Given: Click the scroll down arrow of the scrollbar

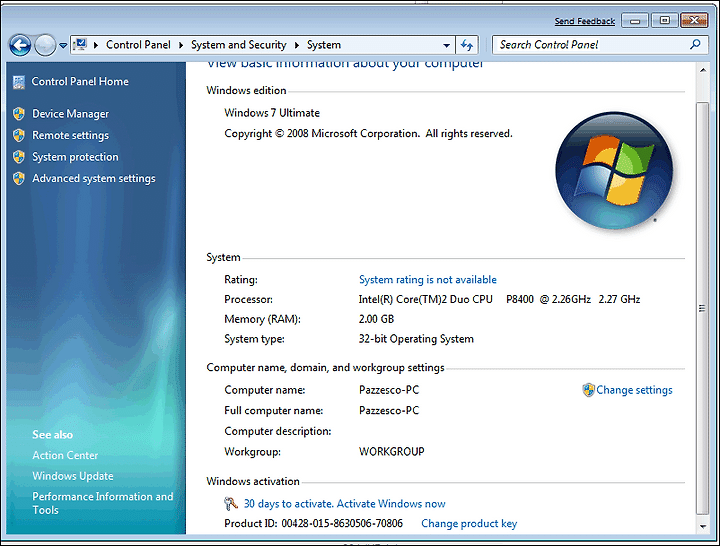Looking at the screenshot, I should [x=703, y=527].
